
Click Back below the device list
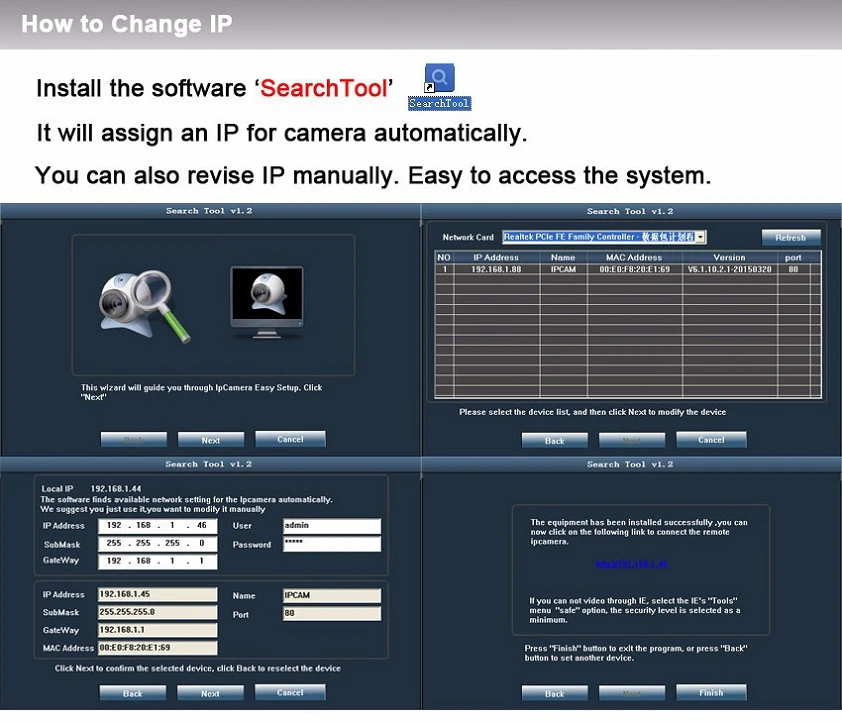tap(554, 440)
